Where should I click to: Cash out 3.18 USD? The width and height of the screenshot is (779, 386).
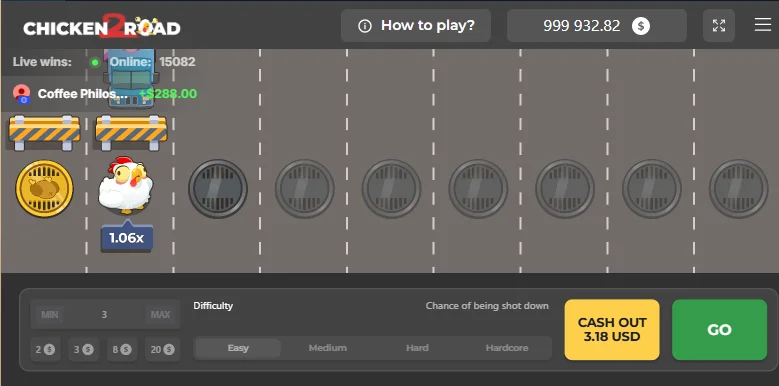click(612, 329)
